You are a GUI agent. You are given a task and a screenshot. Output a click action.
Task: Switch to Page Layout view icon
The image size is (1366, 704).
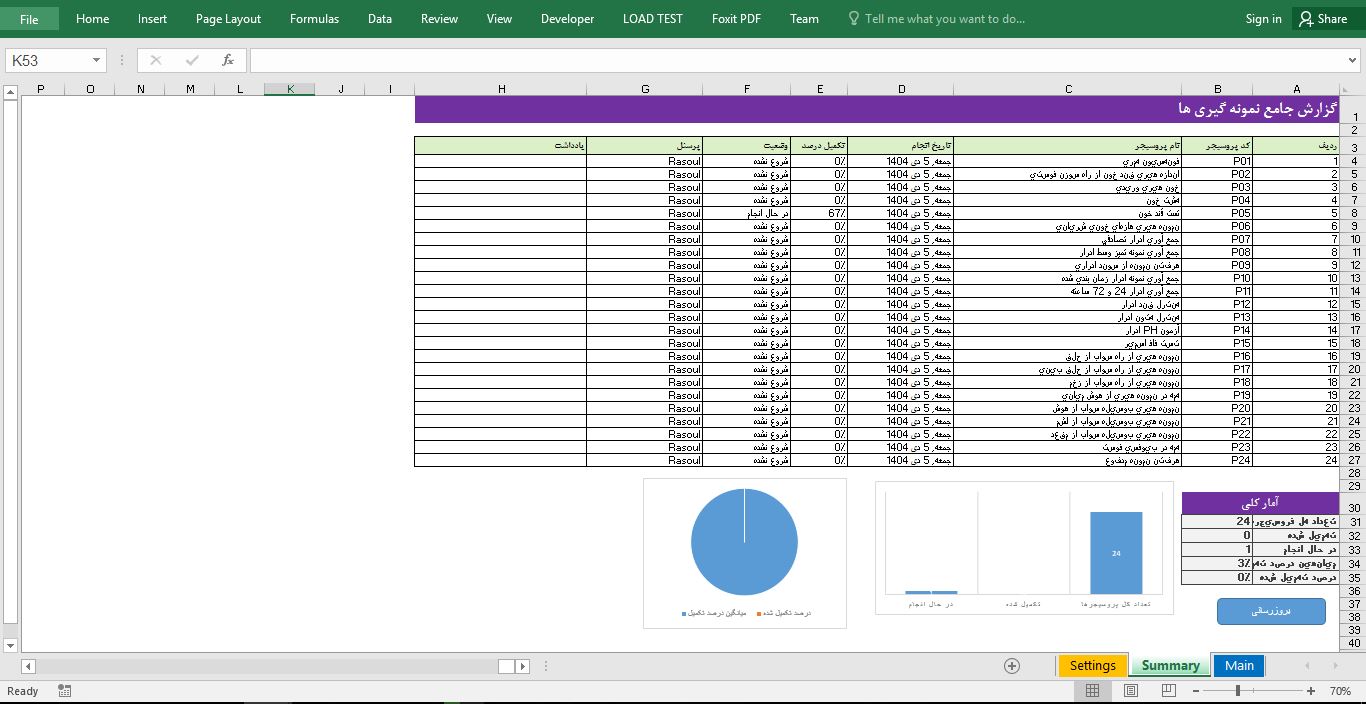1131,691
